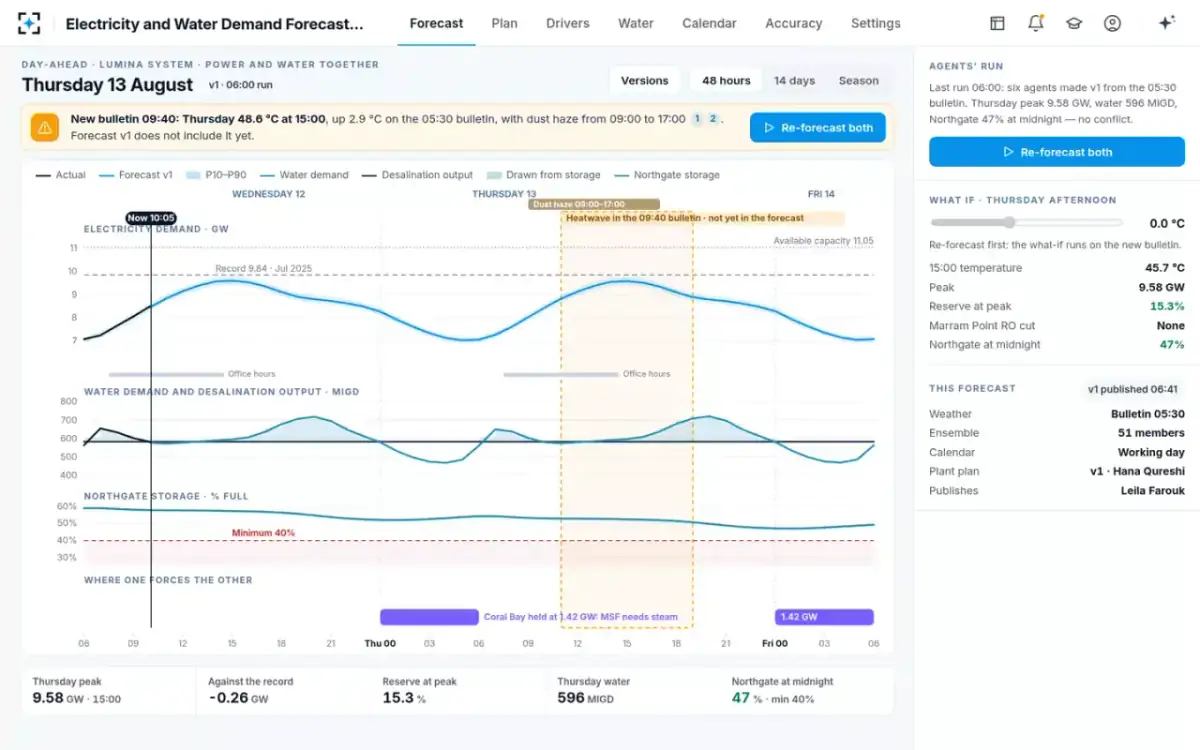Click Re-forecast both in Agents' run panel
1200x750 pixels.
point(1057,152)
